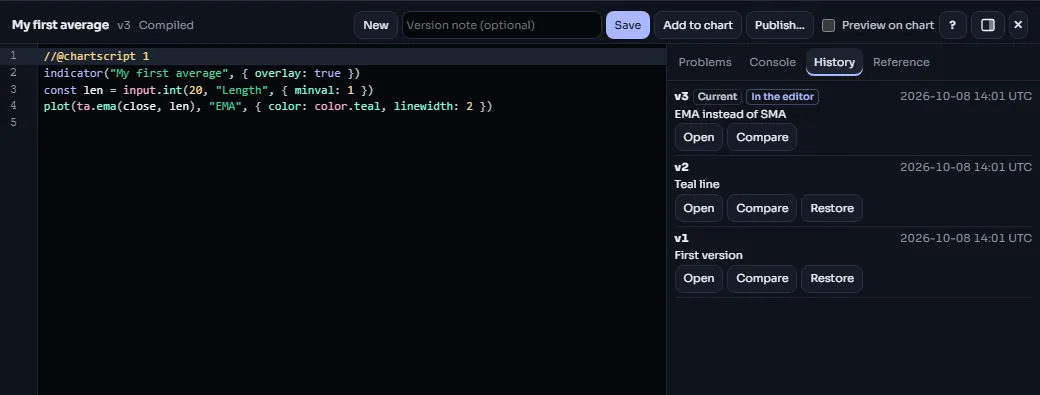This screenshot has width=1040, height=395.
Task: Restore version v2 Teal line
Action: coord(832,208)
